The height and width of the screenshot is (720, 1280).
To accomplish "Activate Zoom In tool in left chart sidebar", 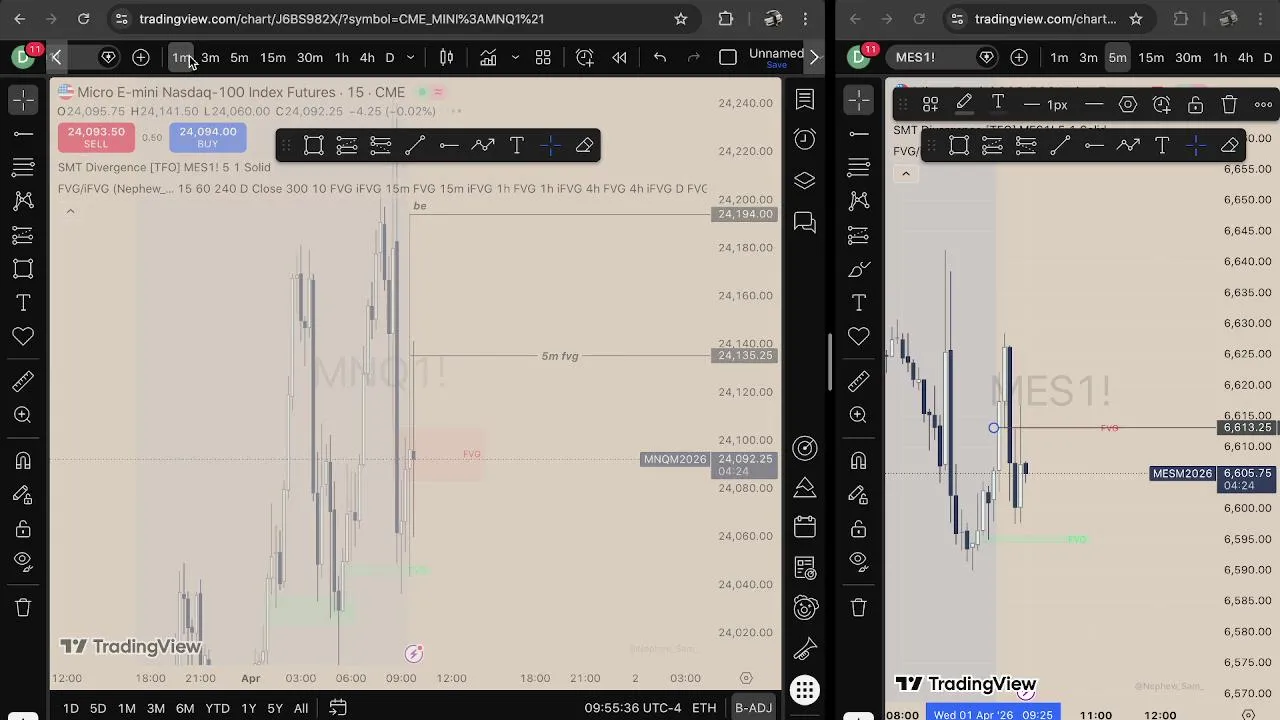I will 23,415.
